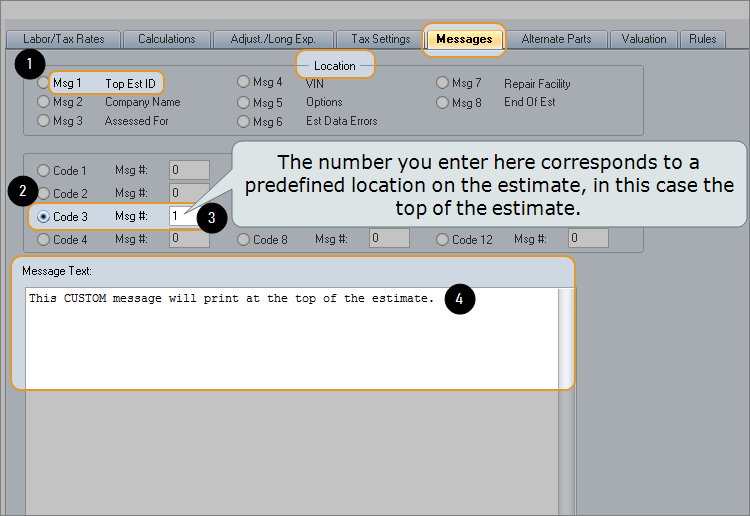Go to the Tax Settings tab
The image size is (750, 516).
pos(381,39)
